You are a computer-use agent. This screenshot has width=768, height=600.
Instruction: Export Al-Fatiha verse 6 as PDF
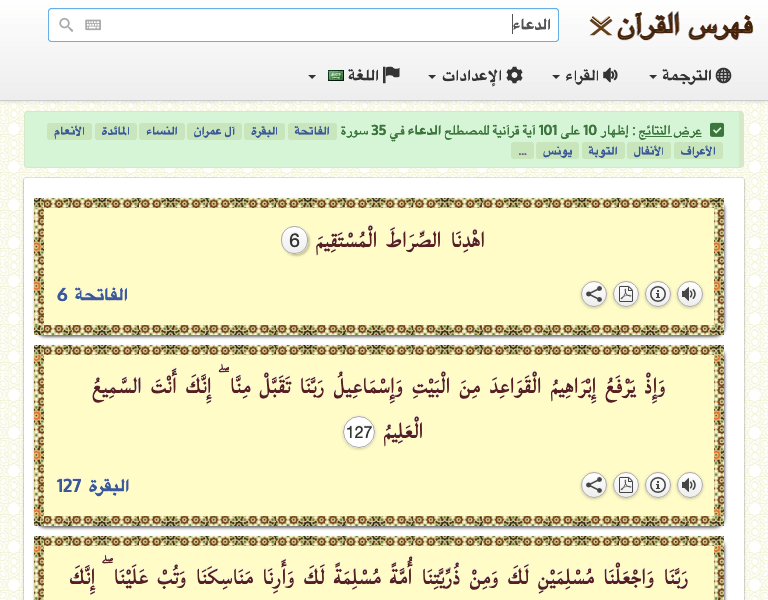tap(626, 294)
